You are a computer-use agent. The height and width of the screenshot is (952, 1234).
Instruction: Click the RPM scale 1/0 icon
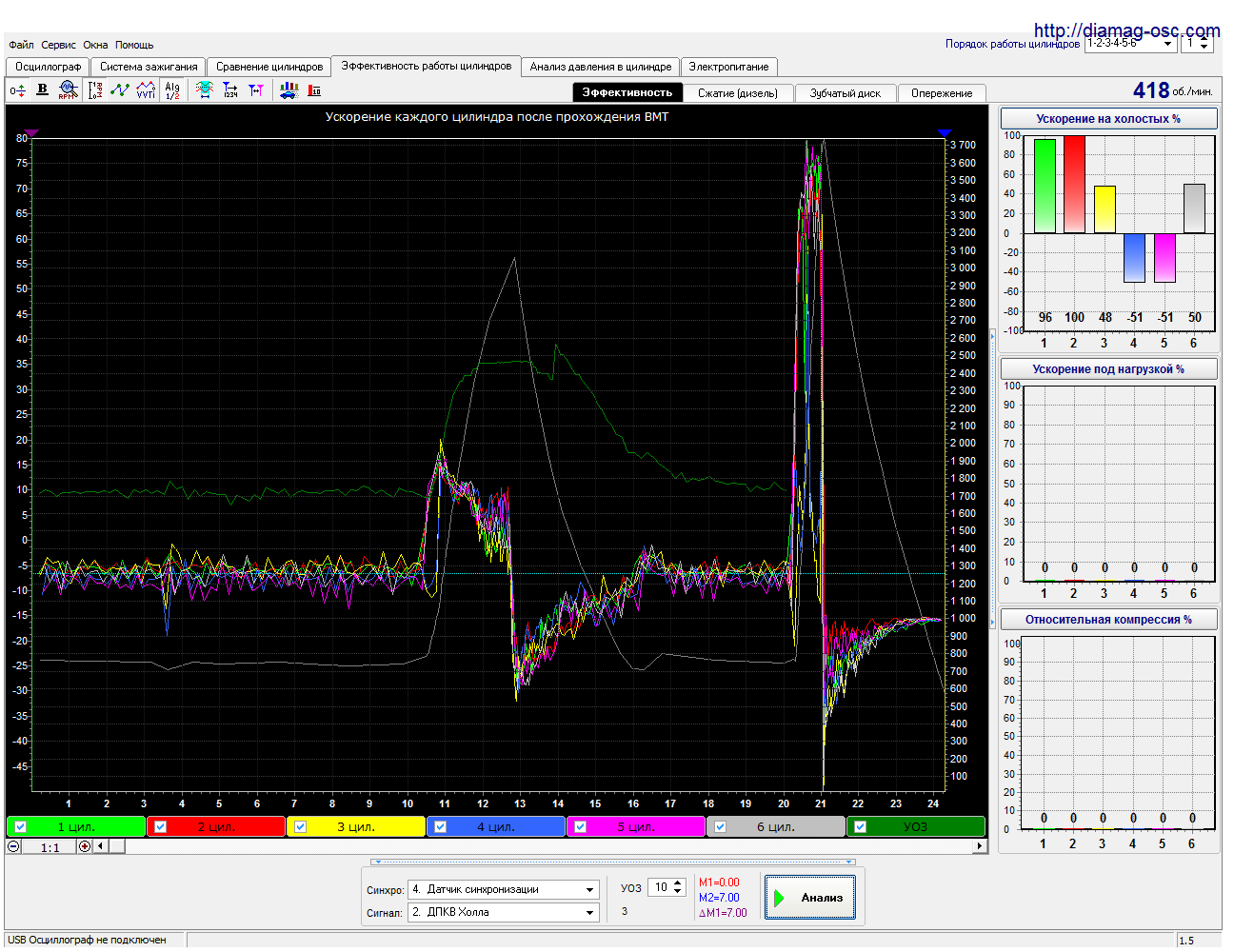[x=95, y=90]
